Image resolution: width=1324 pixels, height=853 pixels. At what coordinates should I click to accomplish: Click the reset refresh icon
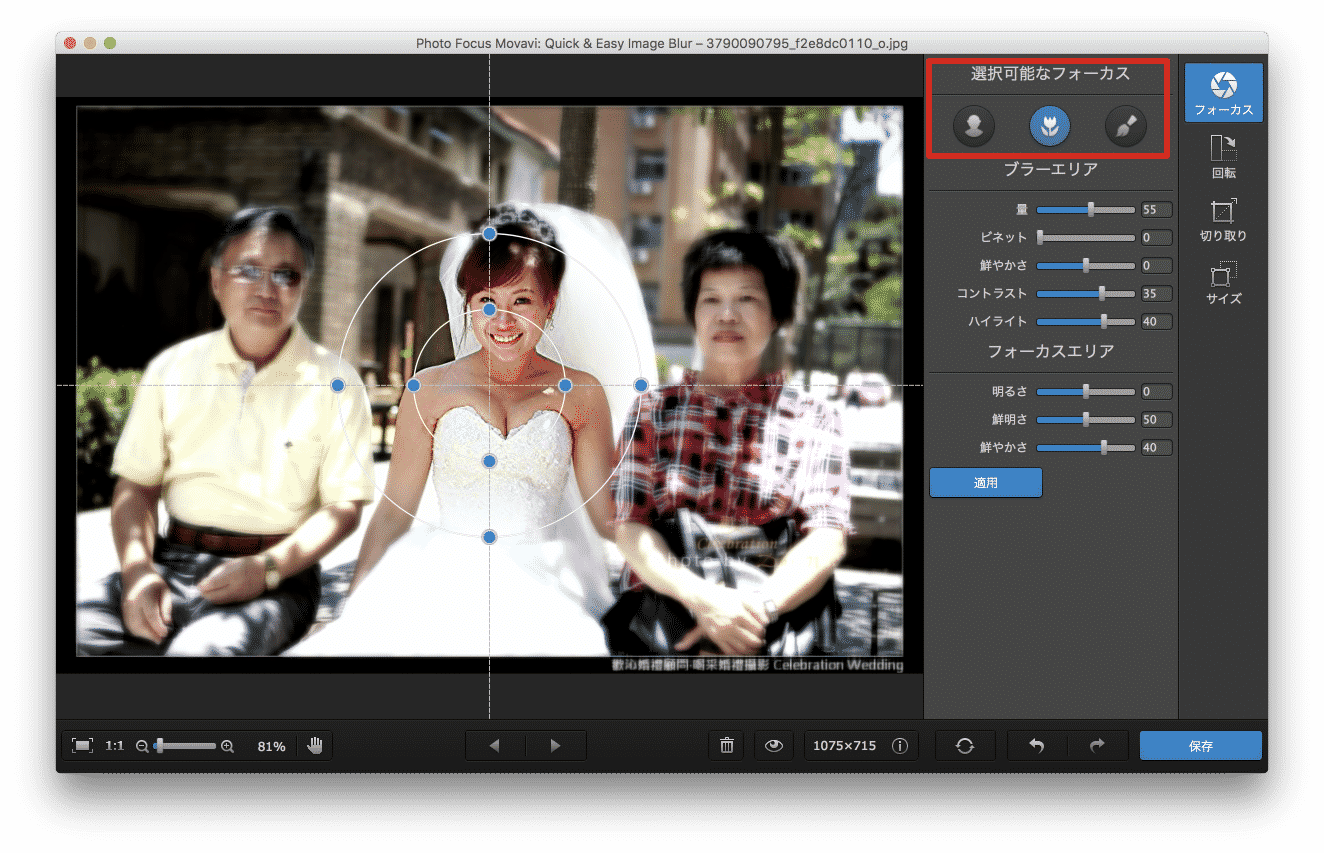click(964, 746)
